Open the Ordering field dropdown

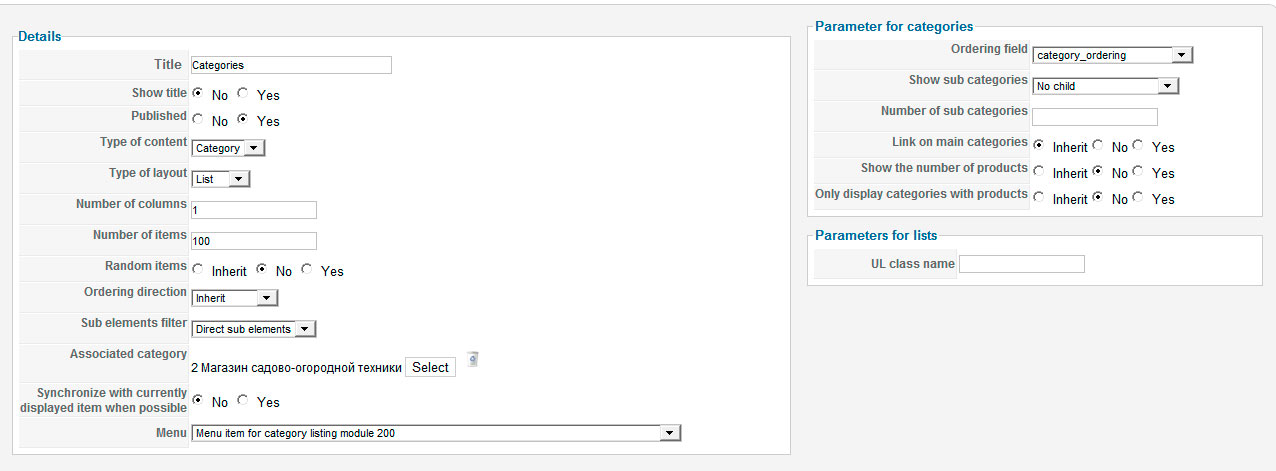click(x=1113, y=55)
